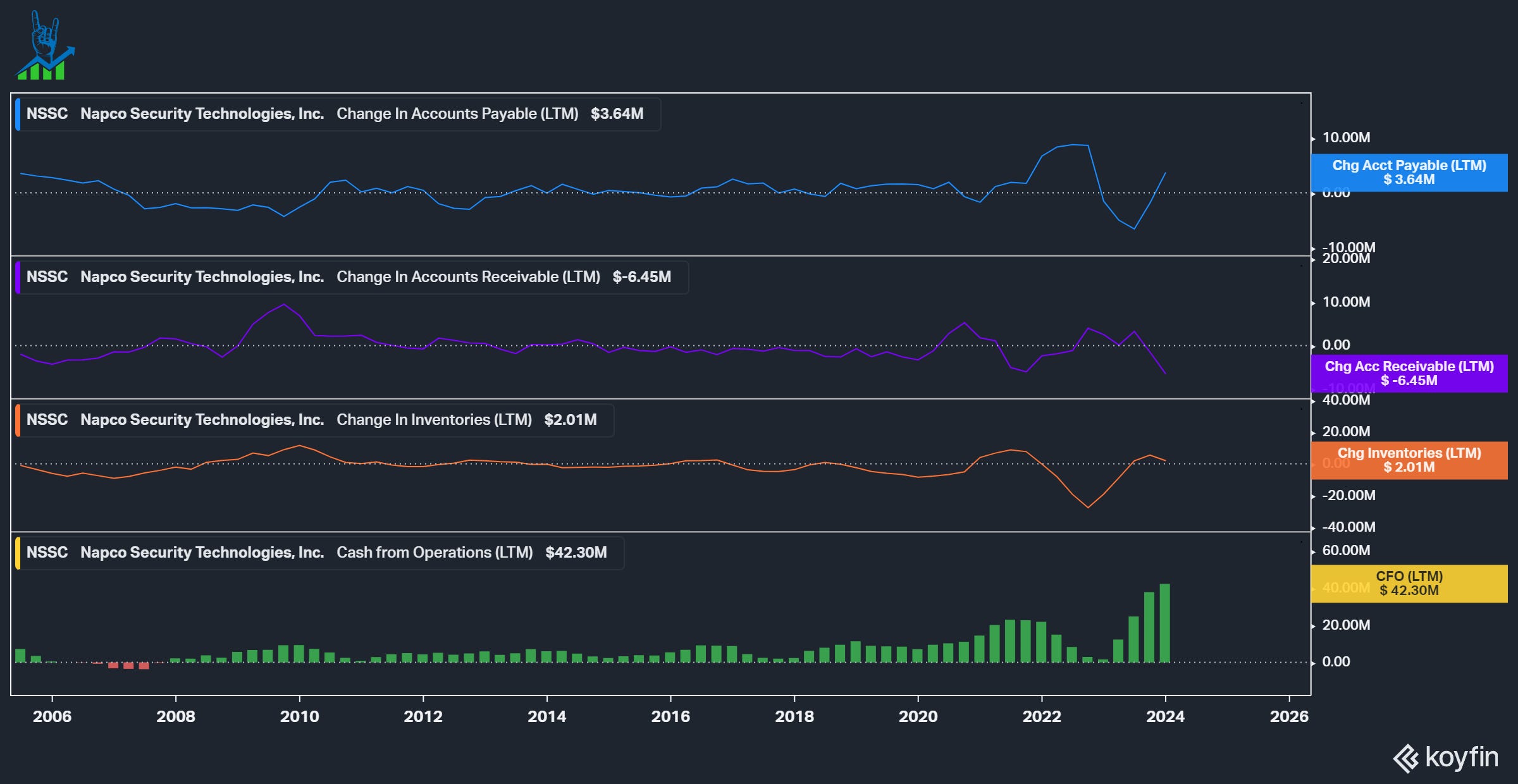Screen dimensions: 1518x784
Task: Click the 2012 x-axis label
Action: [423, 716]
